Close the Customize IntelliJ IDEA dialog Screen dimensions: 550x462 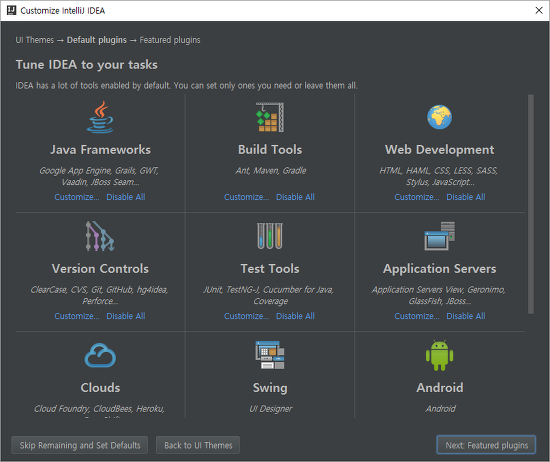(539, 11)
